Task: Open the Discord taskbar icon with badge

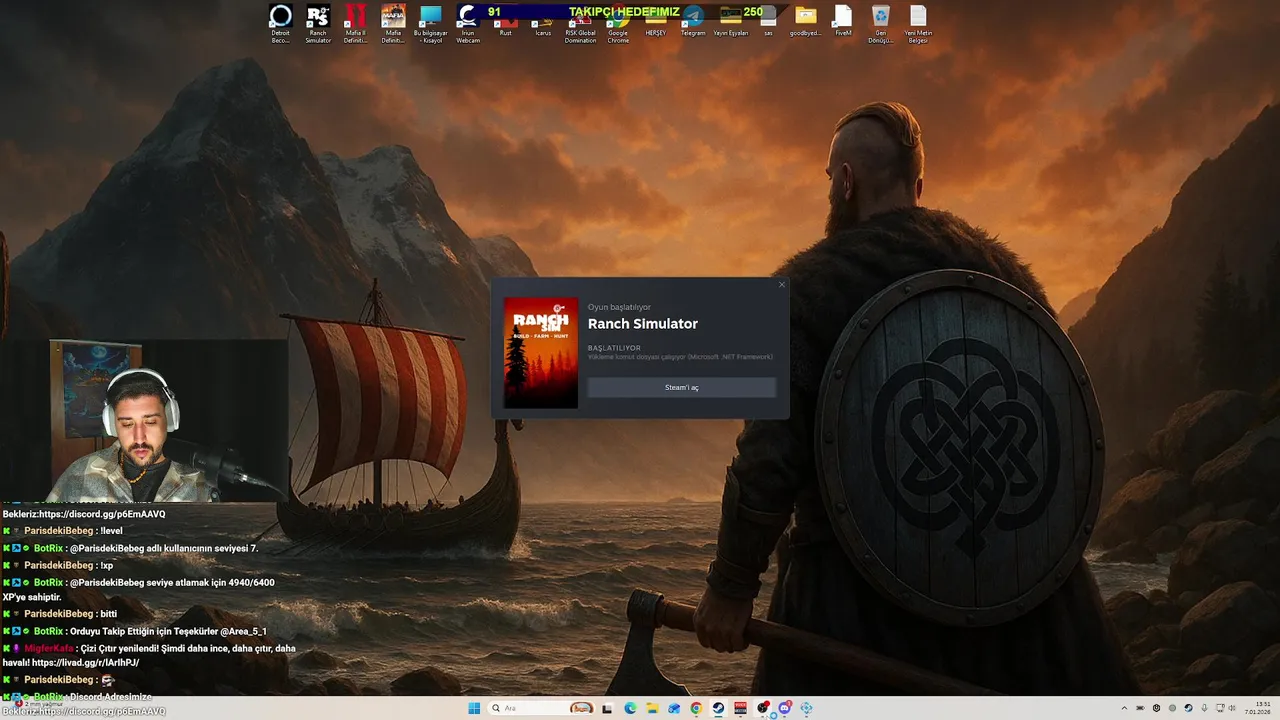Action: point(785,708)
